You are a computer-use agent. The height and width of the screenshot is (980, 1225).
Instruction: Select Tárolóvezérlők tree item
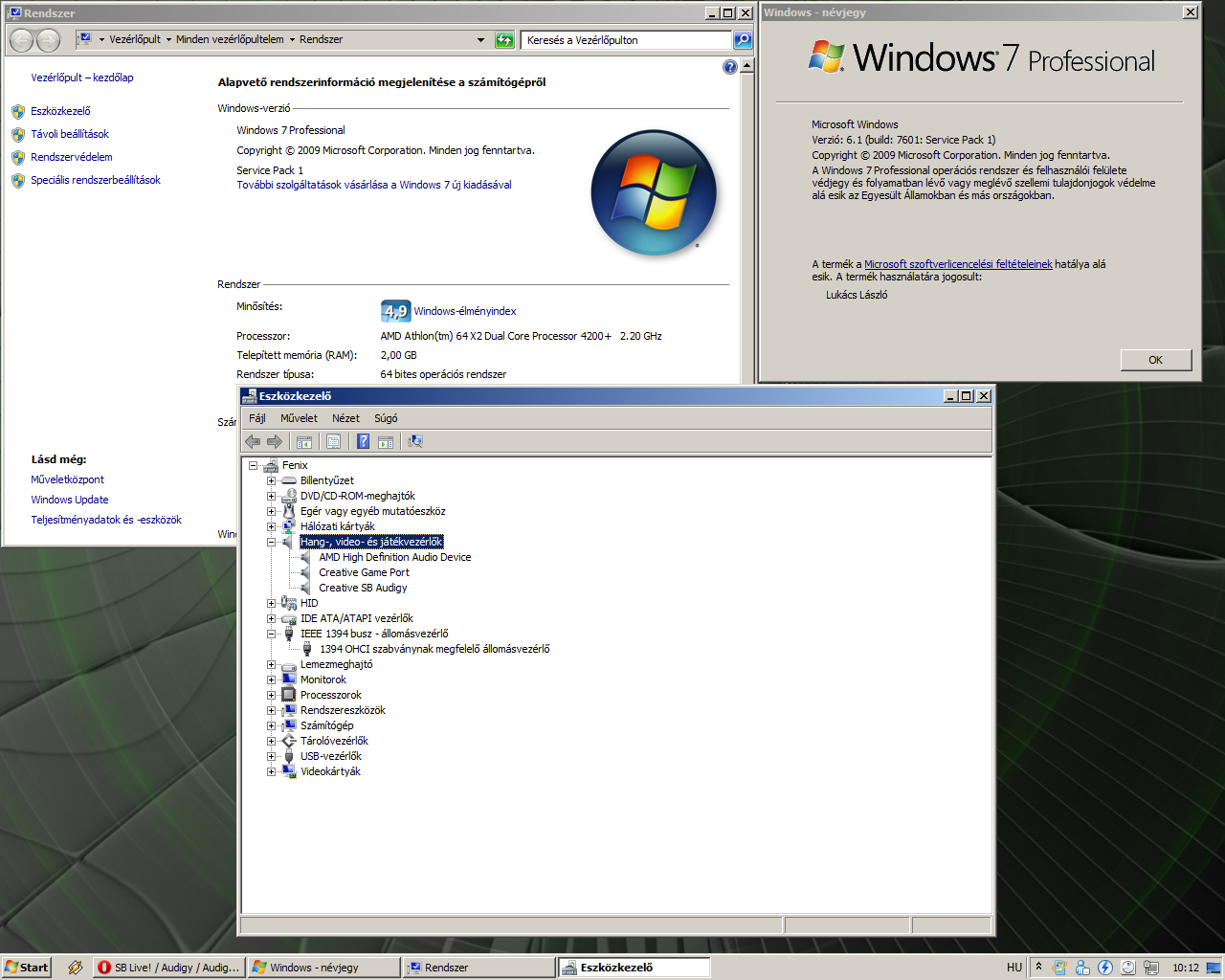[334, 741]
